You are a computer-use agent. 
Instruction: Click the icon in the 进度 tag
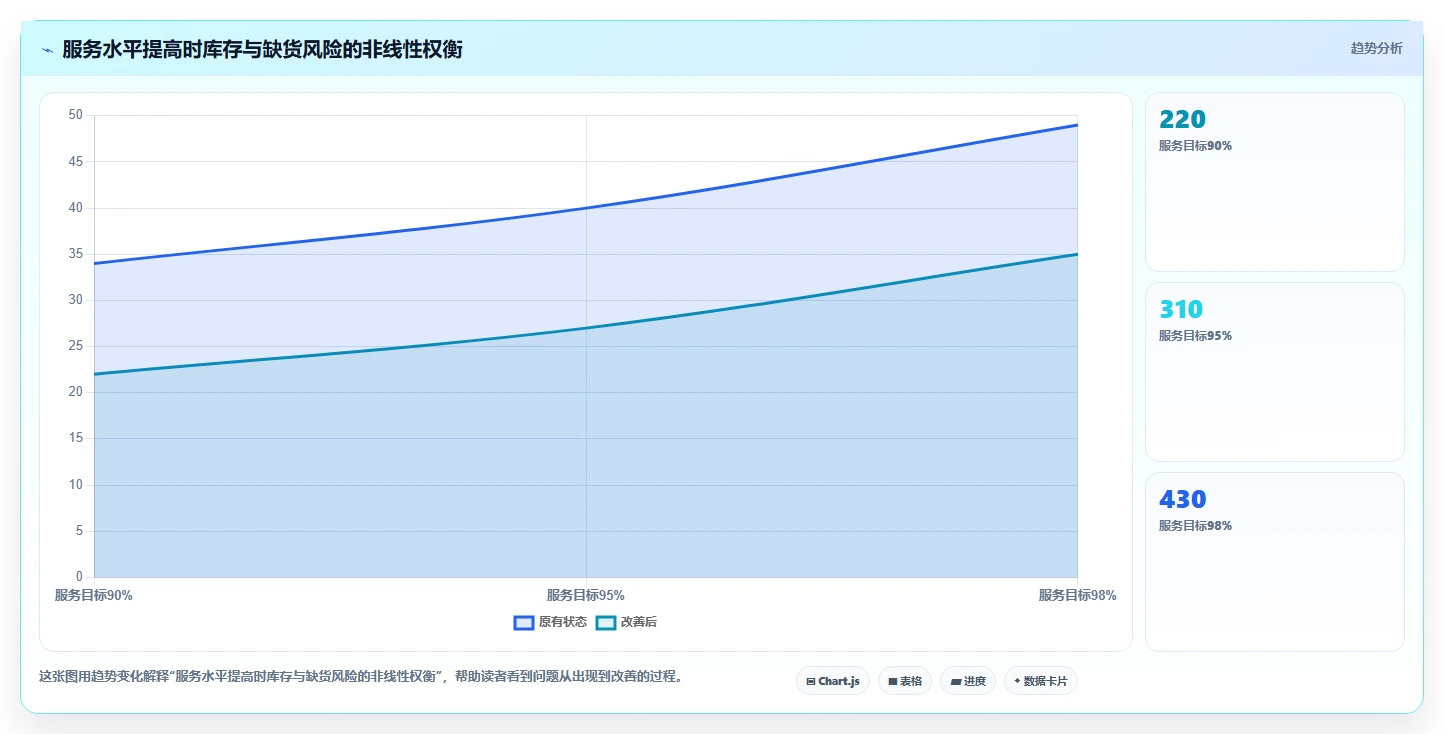tap(955, 682)
